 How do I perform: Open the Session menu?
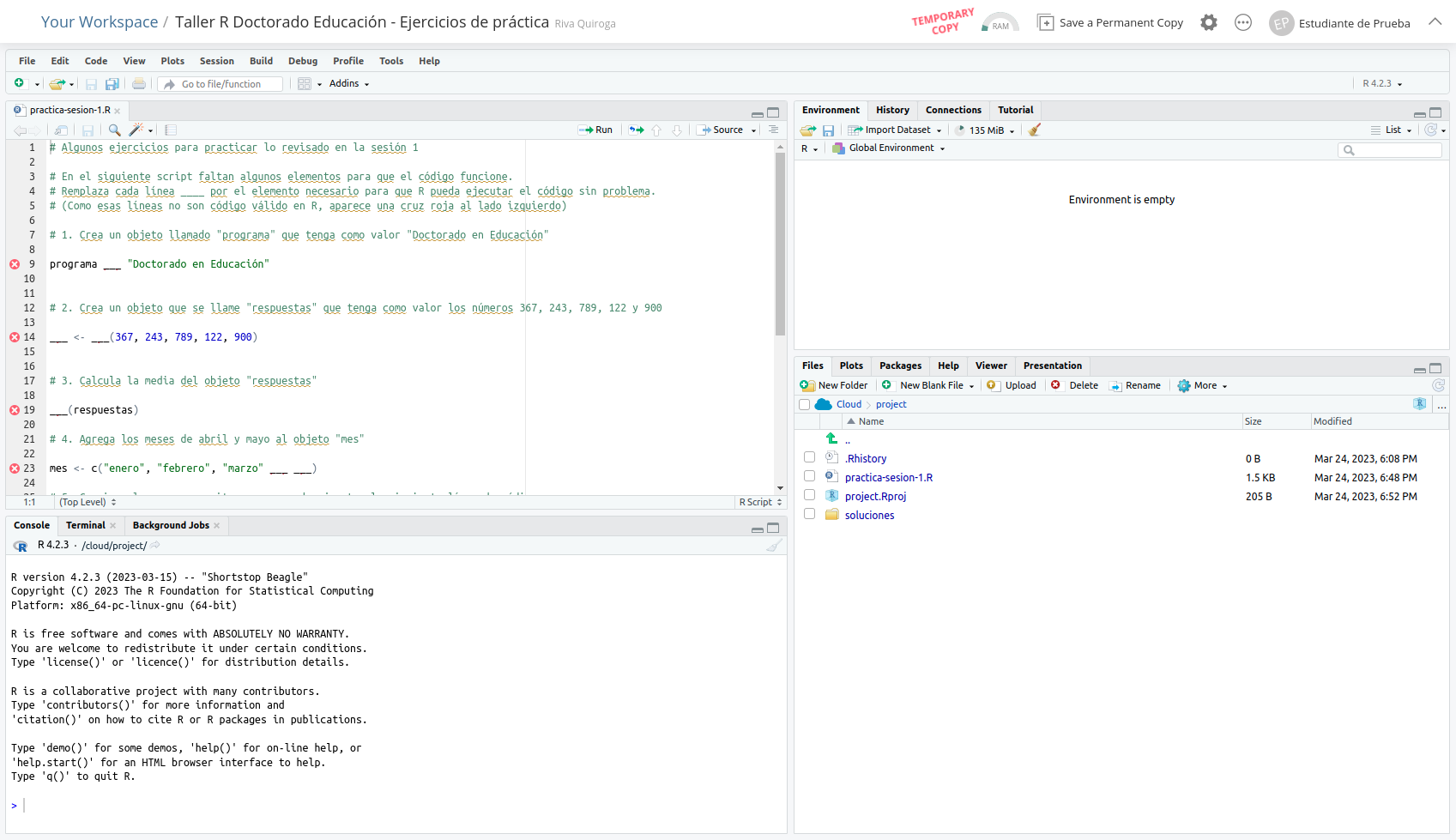coord(216,61)
